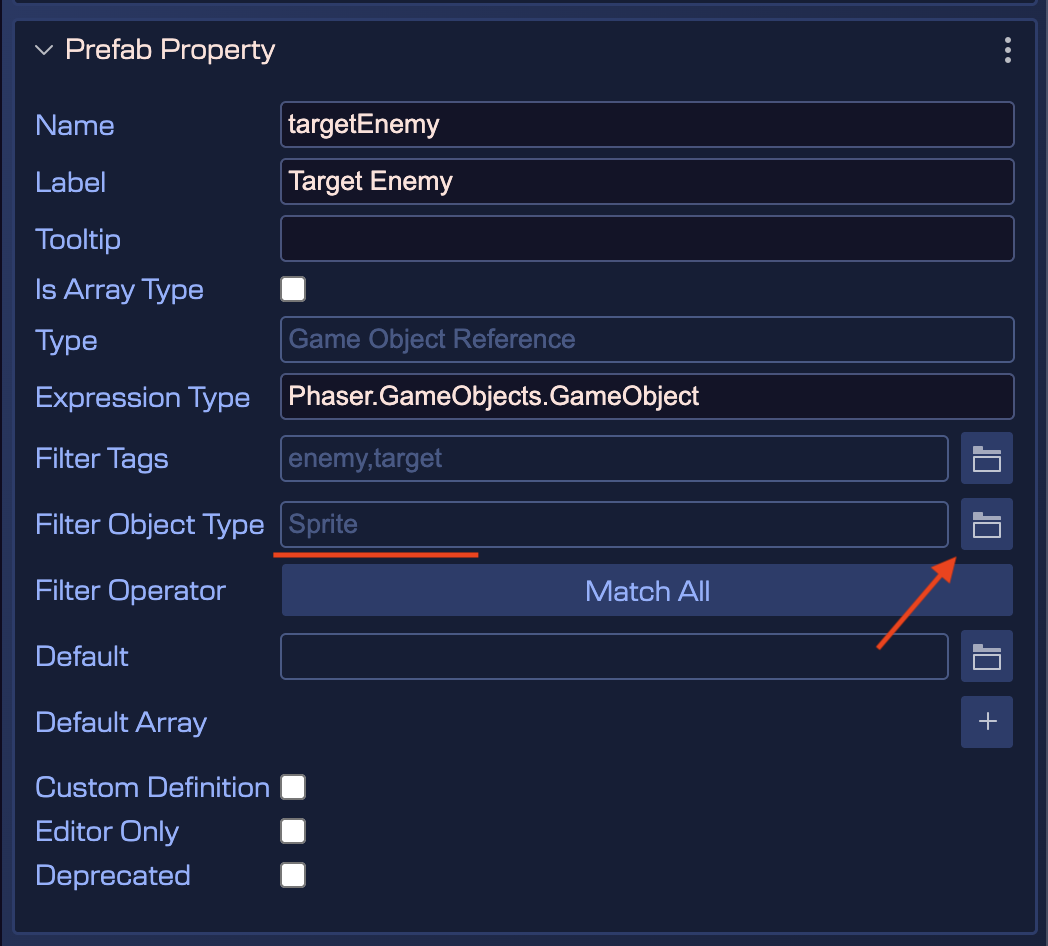Check the Editor Only option

(x=293, y=831)
